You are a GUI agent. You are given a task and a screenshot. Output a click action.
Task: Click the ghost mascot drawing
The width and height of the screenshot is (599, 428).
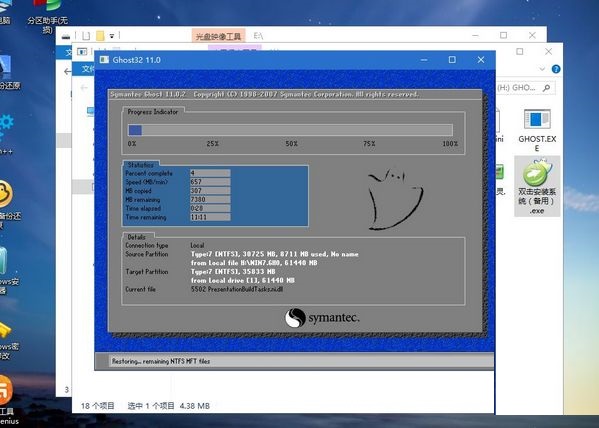tap(395, 199)
